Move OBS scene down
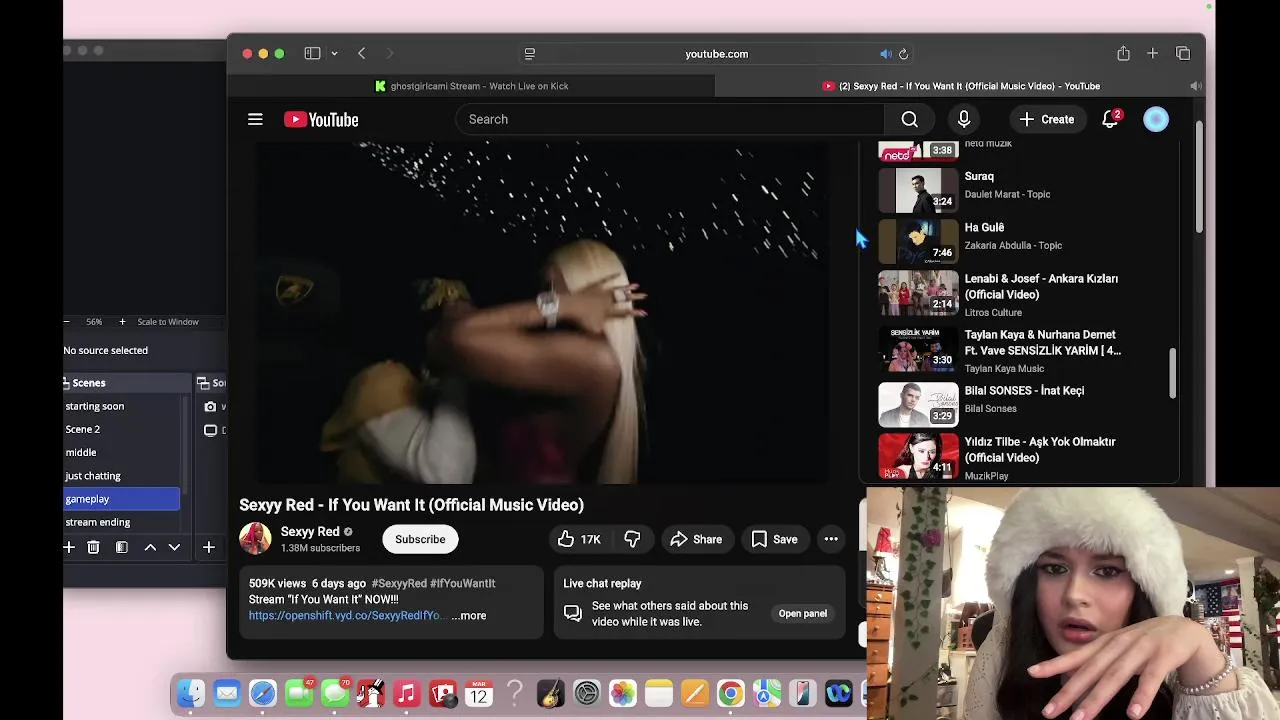Screen dimensions: 1280x720 [174, 547]
